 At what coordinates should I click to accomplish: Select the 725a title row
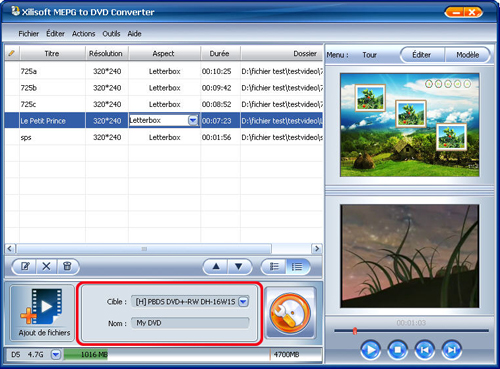click(164, 71)
